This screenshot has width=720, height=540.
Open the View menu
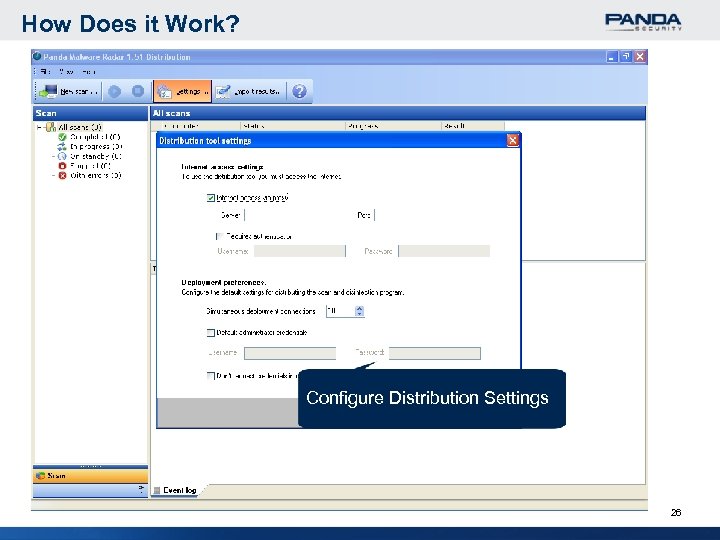(x=67, y=72)
